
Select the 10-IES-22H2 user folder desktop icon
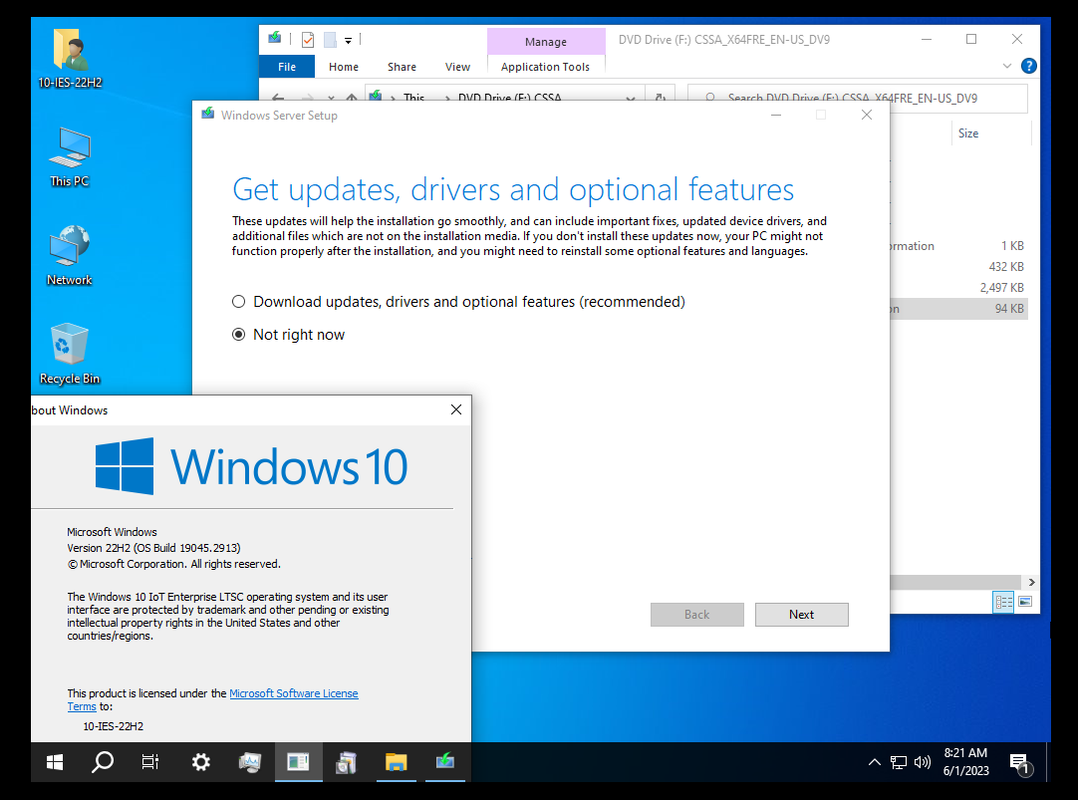click(x=69, y=59)
